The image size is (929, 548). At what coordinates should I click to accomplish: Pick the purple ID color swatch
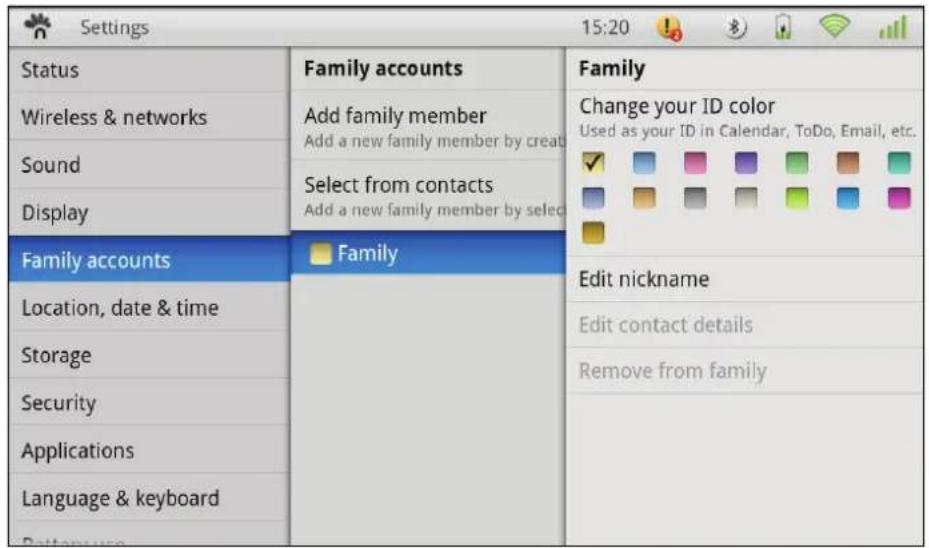tap(746, 162)
